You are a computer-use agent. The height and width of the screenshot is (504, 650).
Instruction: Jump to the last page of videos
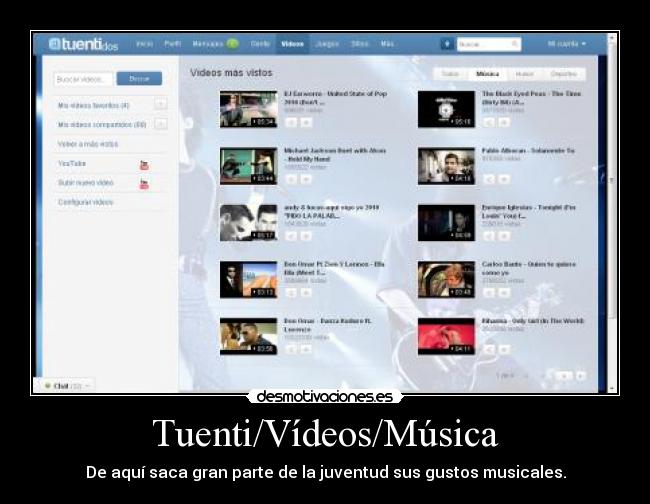point(580,376)
